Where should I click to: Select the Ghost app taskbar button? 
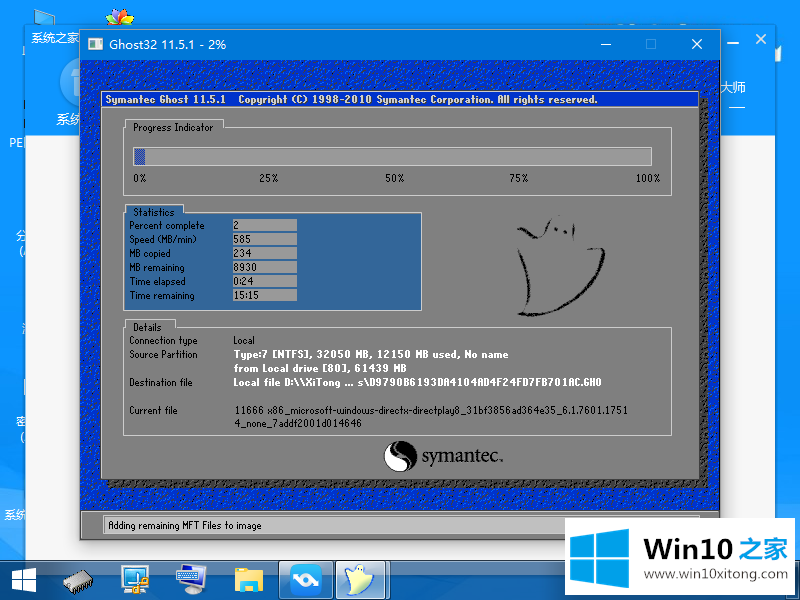tap(360, 580)
